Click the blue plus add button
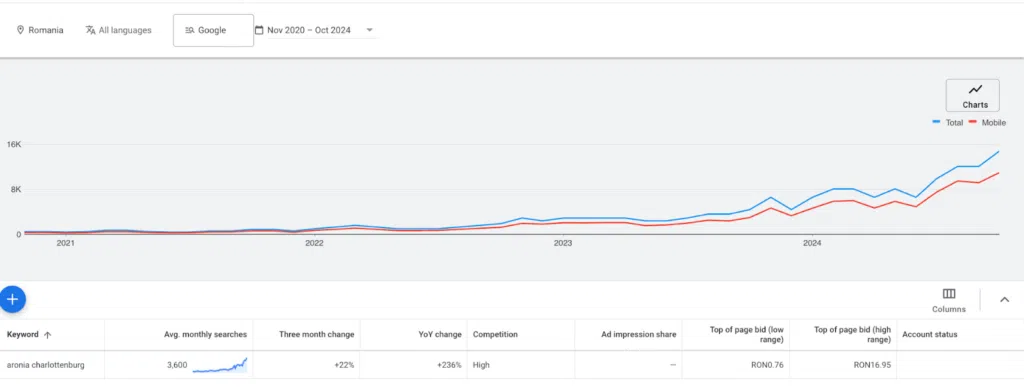The width and height of the screenshot is (1024, 387). 12,300
